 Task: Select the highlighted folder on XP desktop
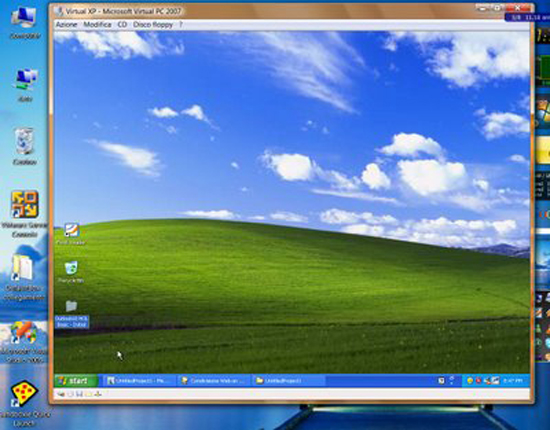point(72,314)
